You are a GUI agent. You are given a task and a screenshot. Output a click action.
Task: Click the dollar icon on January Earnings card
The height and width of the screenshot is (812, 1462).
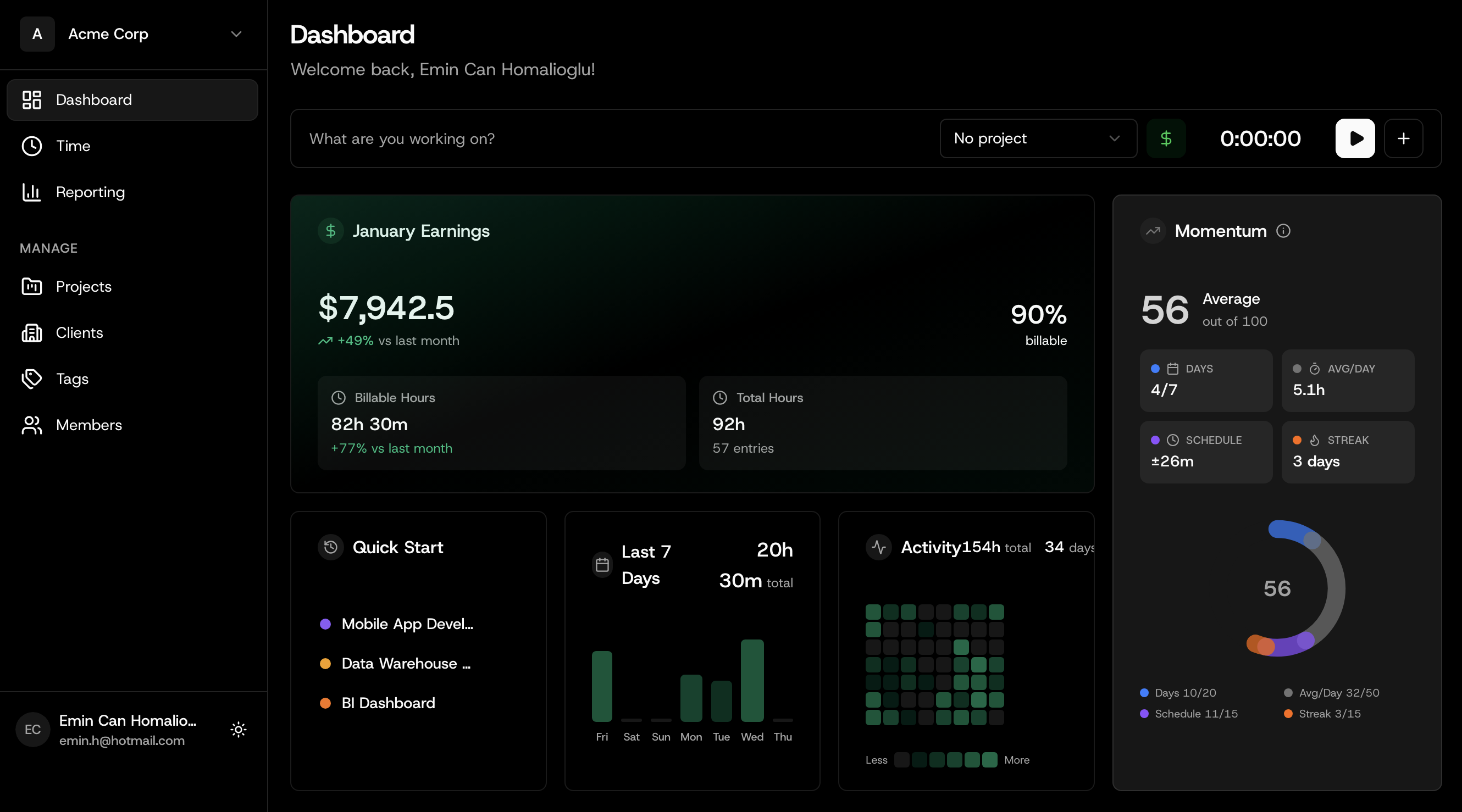tap(330, 230)
